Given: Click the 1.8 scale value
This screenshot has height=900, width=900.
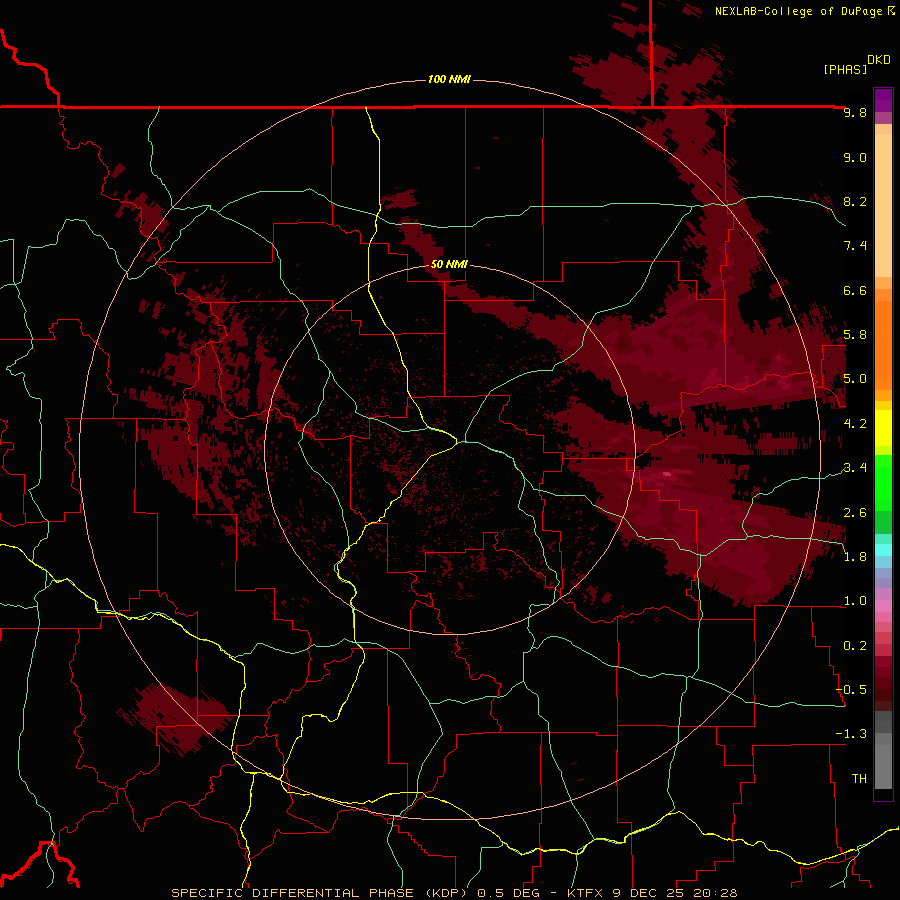Looking at the screenshot, I should 855,557.
